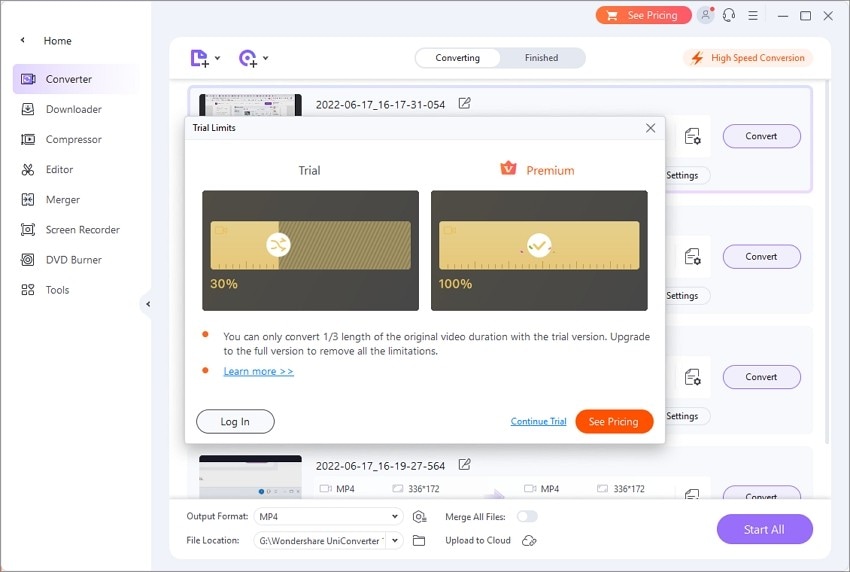
Task: Click the Upload to Cloud icon
Action: click(x=529, y=541)
